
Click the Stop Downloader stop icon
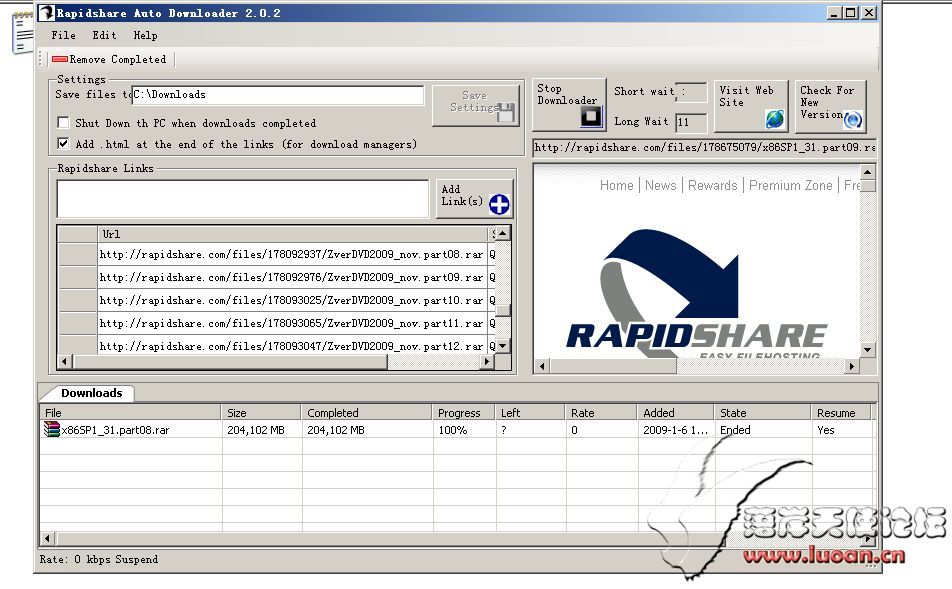[x=591, y=117]
